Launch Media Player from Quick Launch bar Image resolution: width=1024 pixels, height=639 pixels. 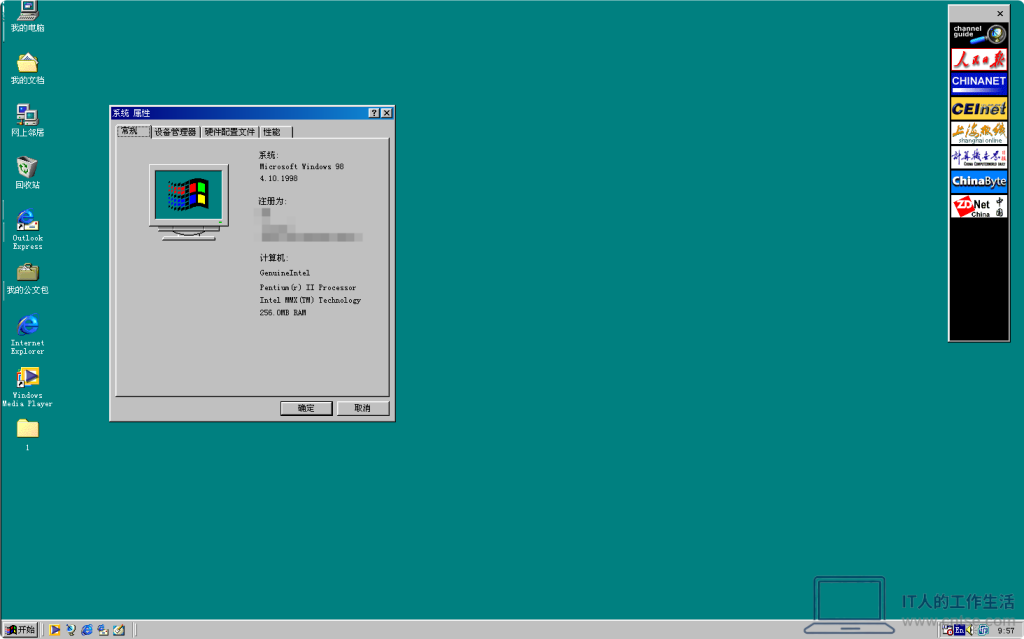click(54, 630)
